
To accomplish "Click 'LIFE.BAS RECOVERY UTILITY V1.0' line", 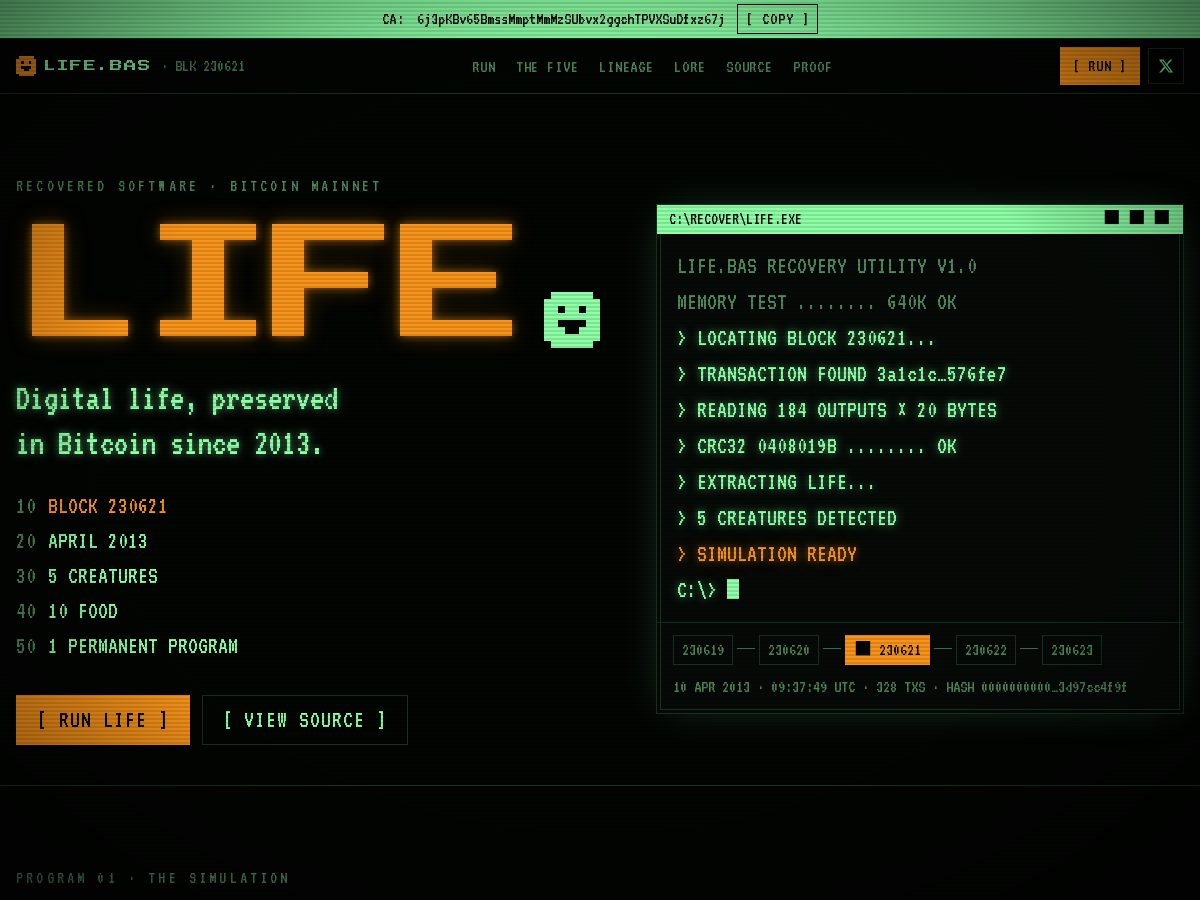I will (x=827, y=267).
